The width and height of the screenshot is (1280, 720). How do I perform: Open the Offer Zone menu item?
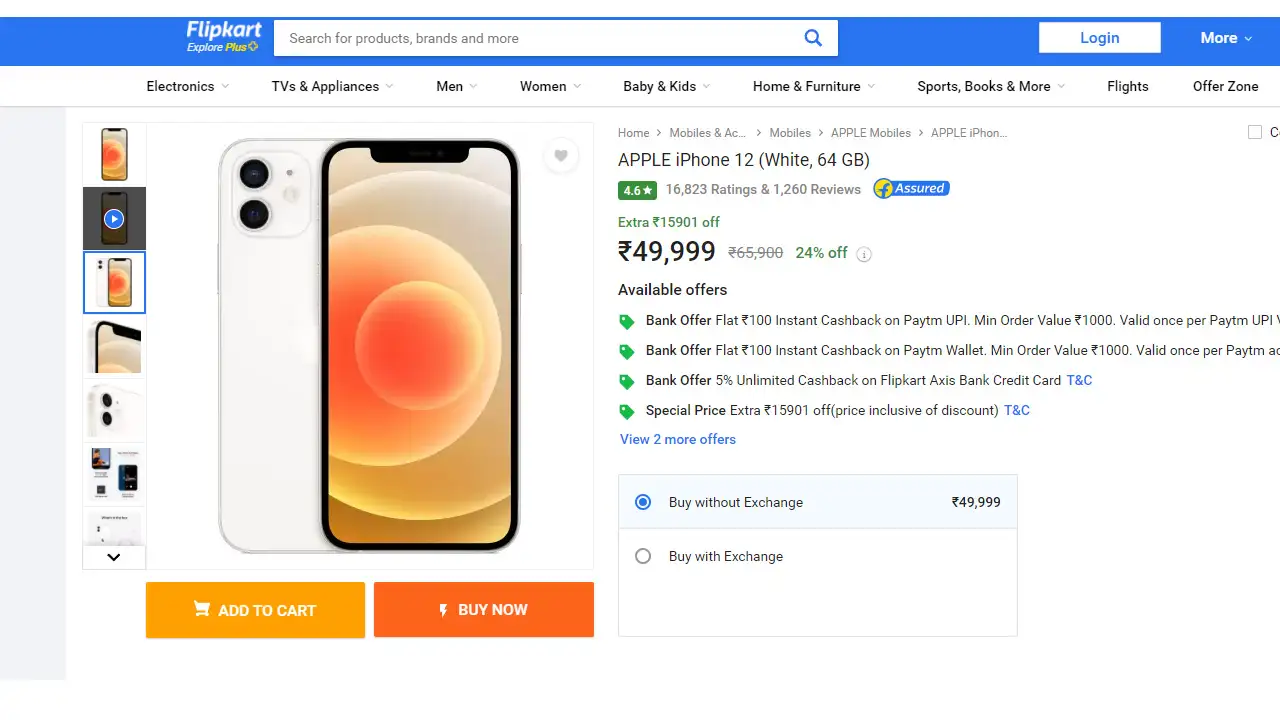[x=1225, y=86]
